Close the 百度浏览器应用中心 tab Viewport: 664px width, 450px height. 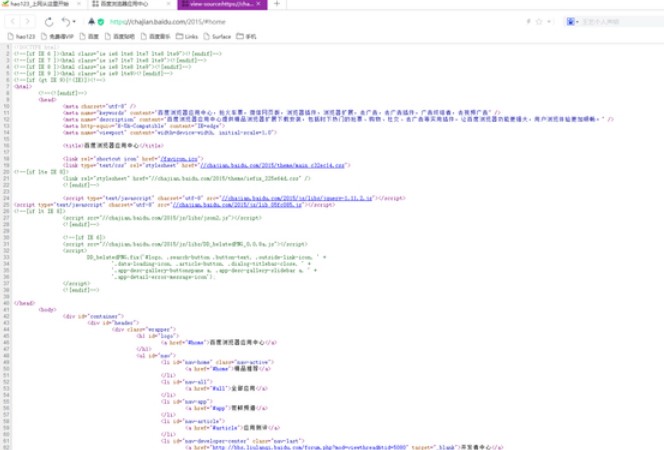(x=169, y=4)
